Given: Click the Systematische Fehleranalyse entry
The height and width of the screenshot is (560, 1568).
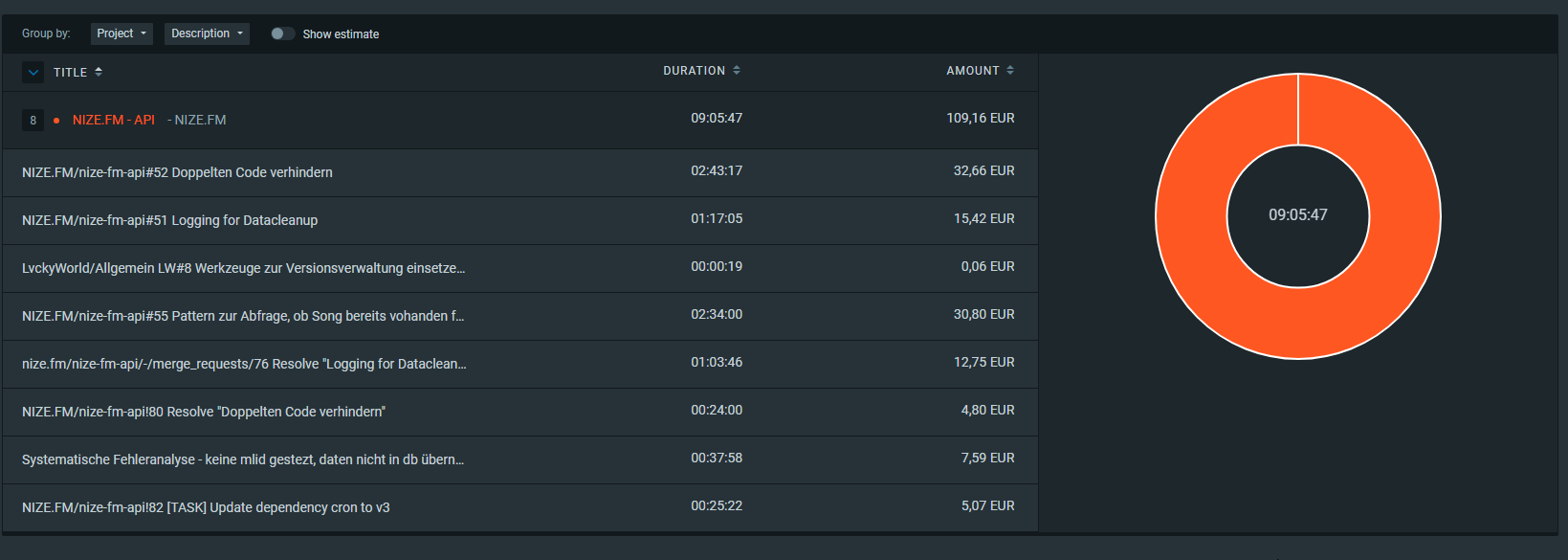Looking at the screenshot, I should [242, 459].
